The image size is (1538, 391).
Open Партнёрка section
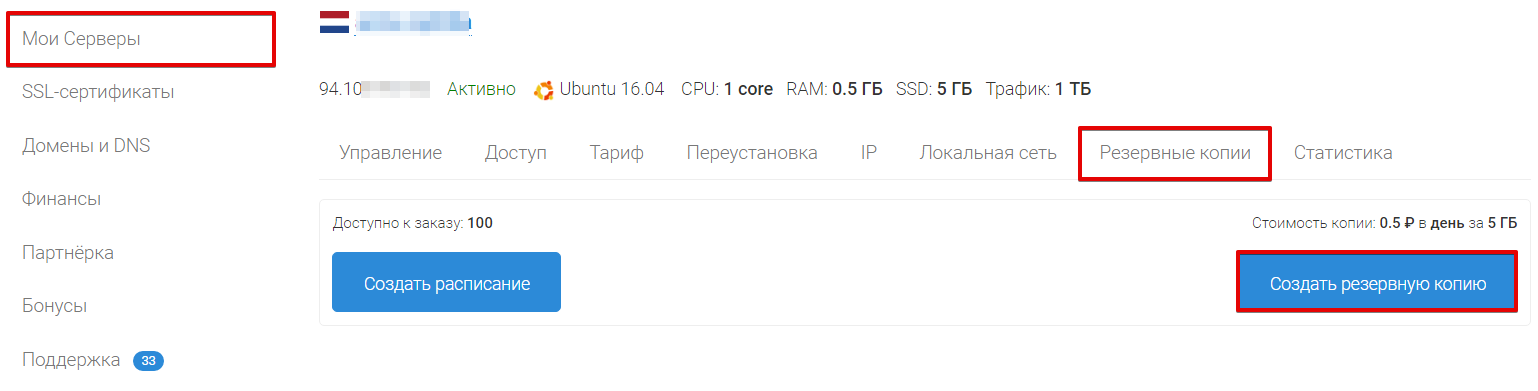click(x=68, y=253)
